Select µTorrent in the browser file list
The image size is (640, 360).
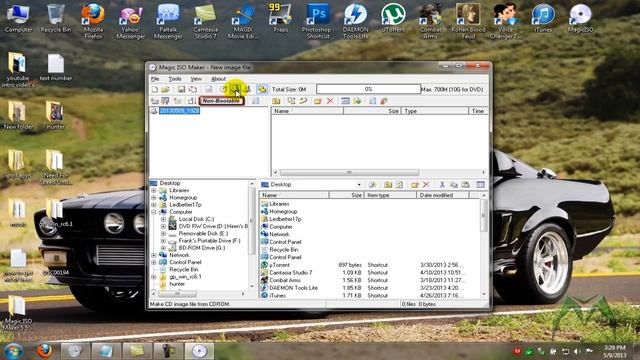click(280, 265)
